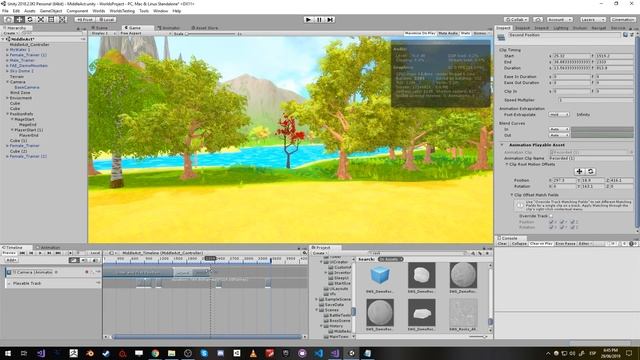
Task: Toggle Local handle rotation button
Action: [106, 19]
